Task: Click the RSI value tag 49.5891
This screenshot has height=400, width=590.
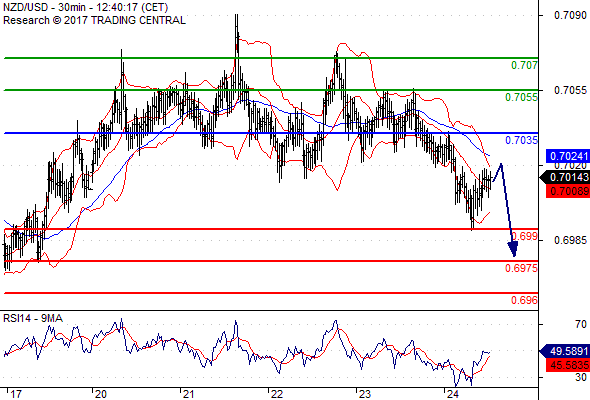Action: point(565,351)
